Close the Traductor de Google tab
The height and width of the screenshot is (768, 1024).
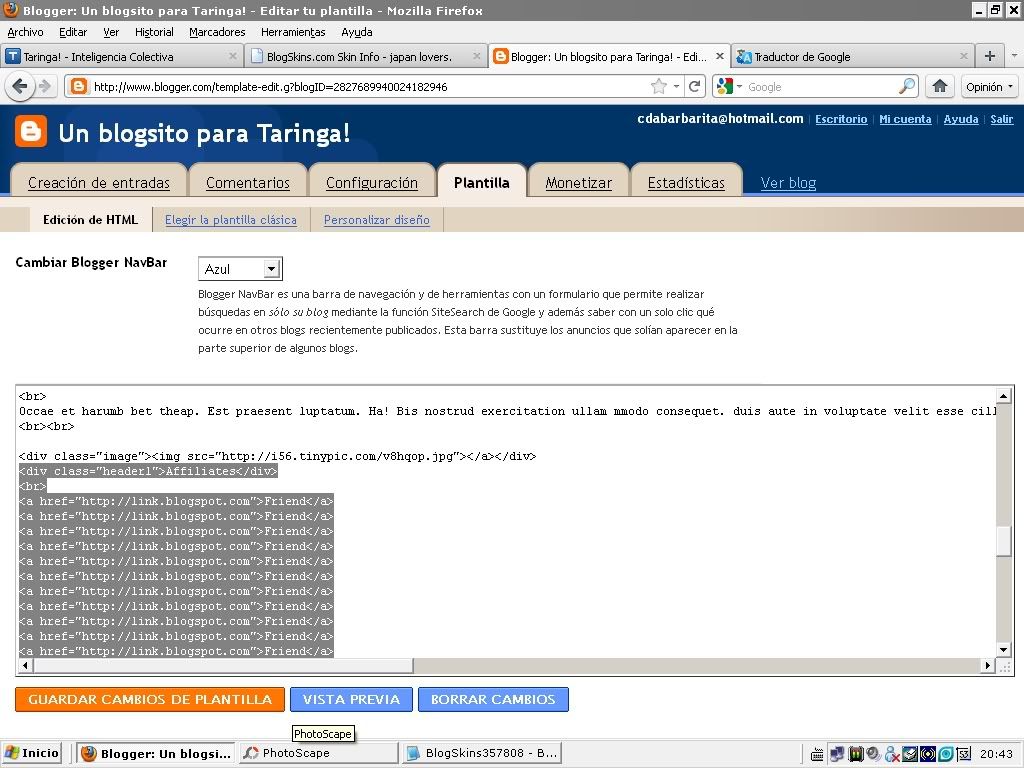(x=963, y=56)
